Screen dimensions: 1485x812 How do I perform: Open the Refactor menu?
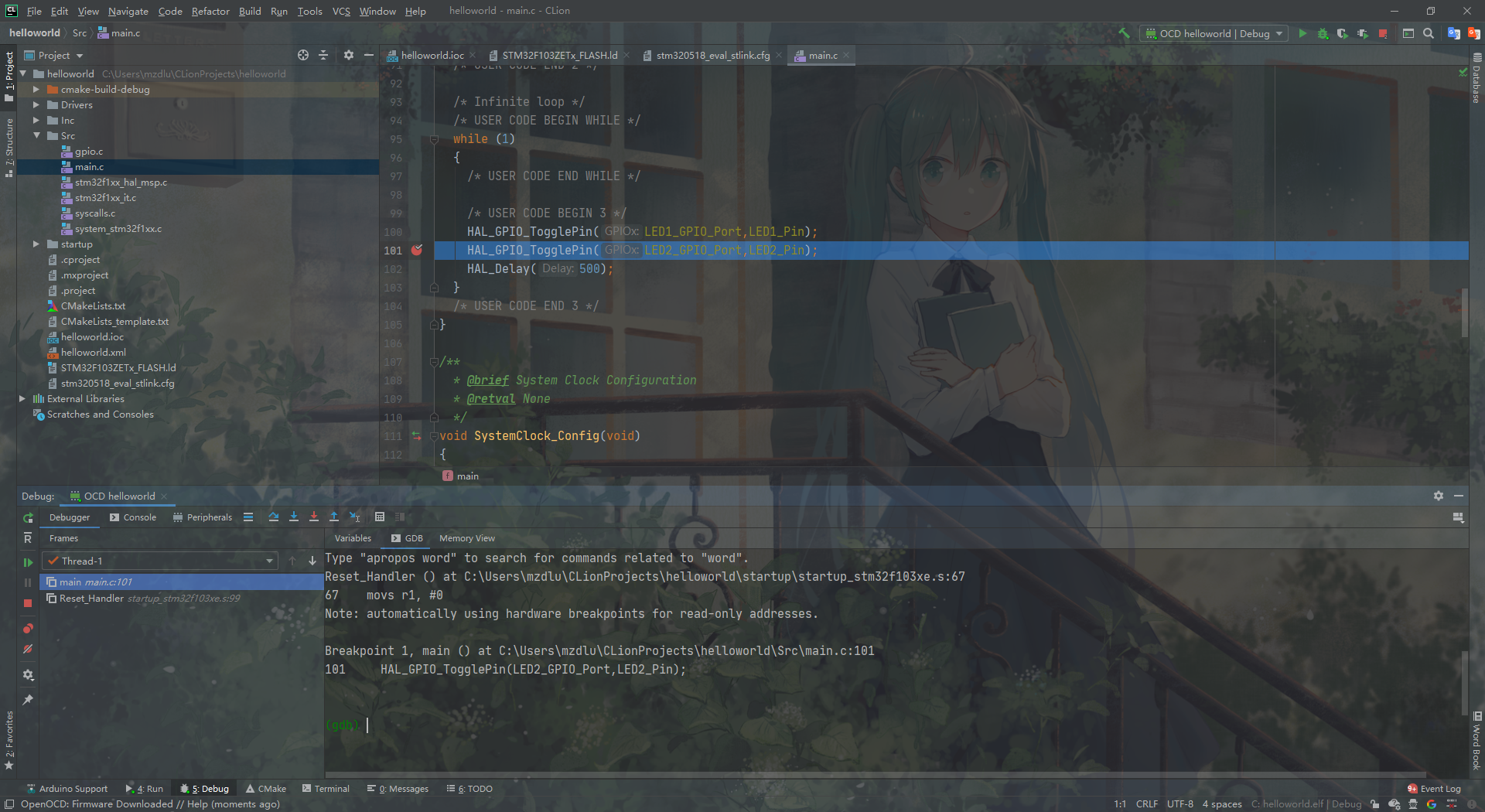(210, 11)
